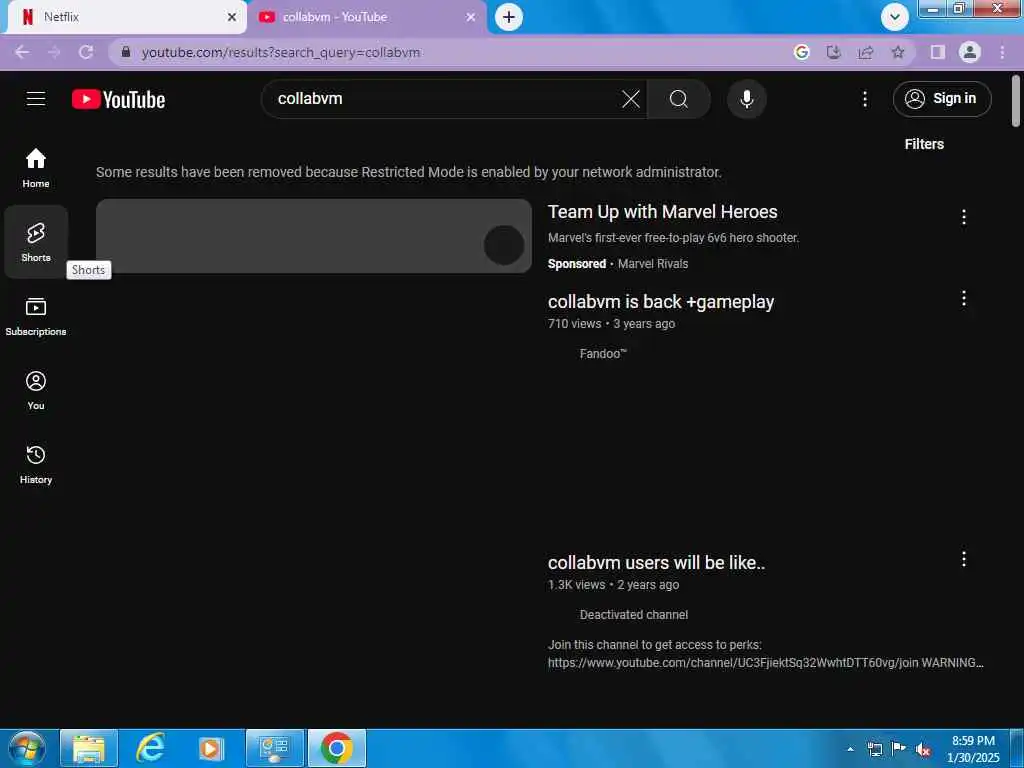Click the Chrome taskbar icon
Viewport: 1024px width, 768px height.
(x=337, y=748)
